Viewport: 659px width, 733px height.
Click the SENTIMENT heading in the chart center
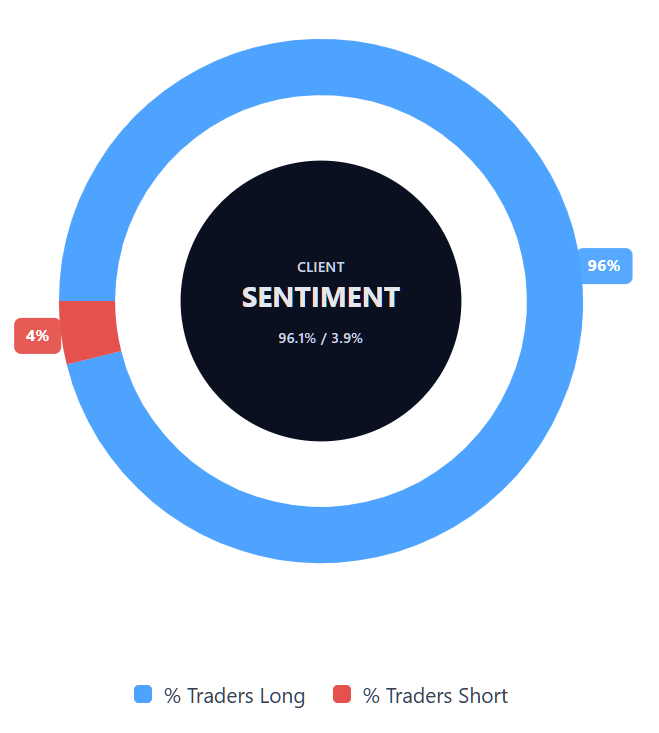[321, 297]
